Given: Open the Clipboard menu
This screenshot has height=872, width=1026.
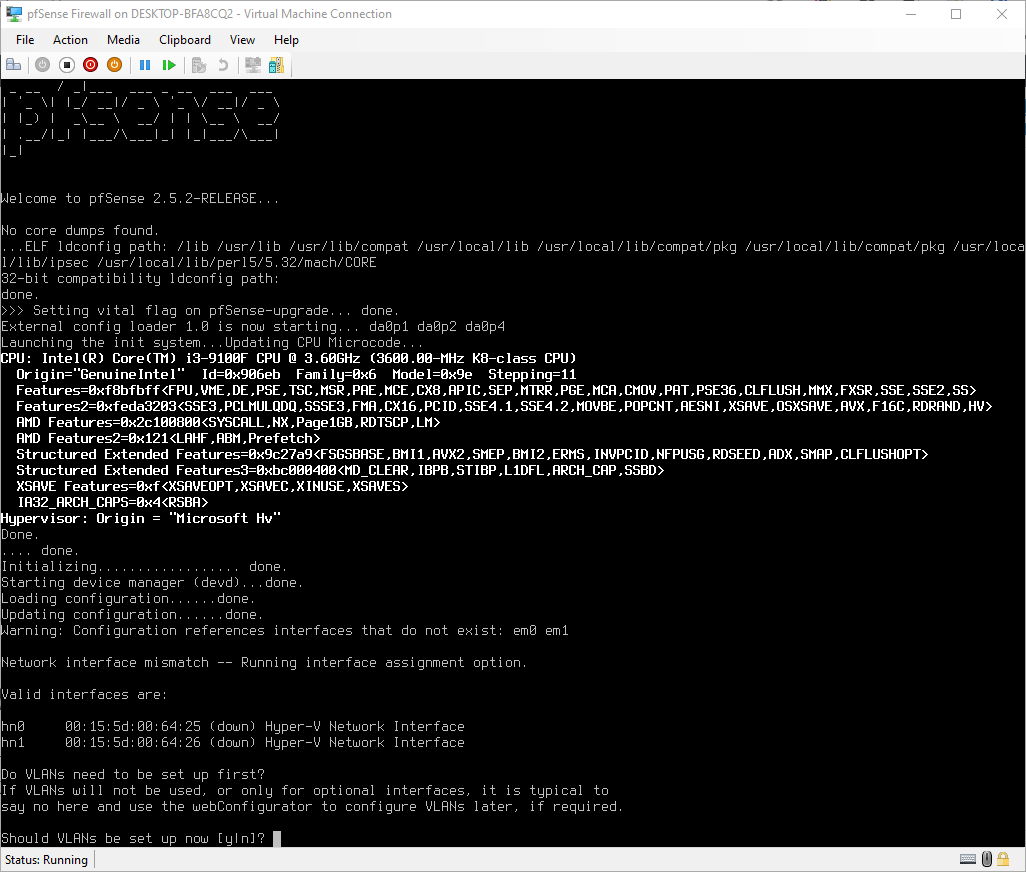Looking at the screenshot, I should pyautogui.click(x=185, y=40).
